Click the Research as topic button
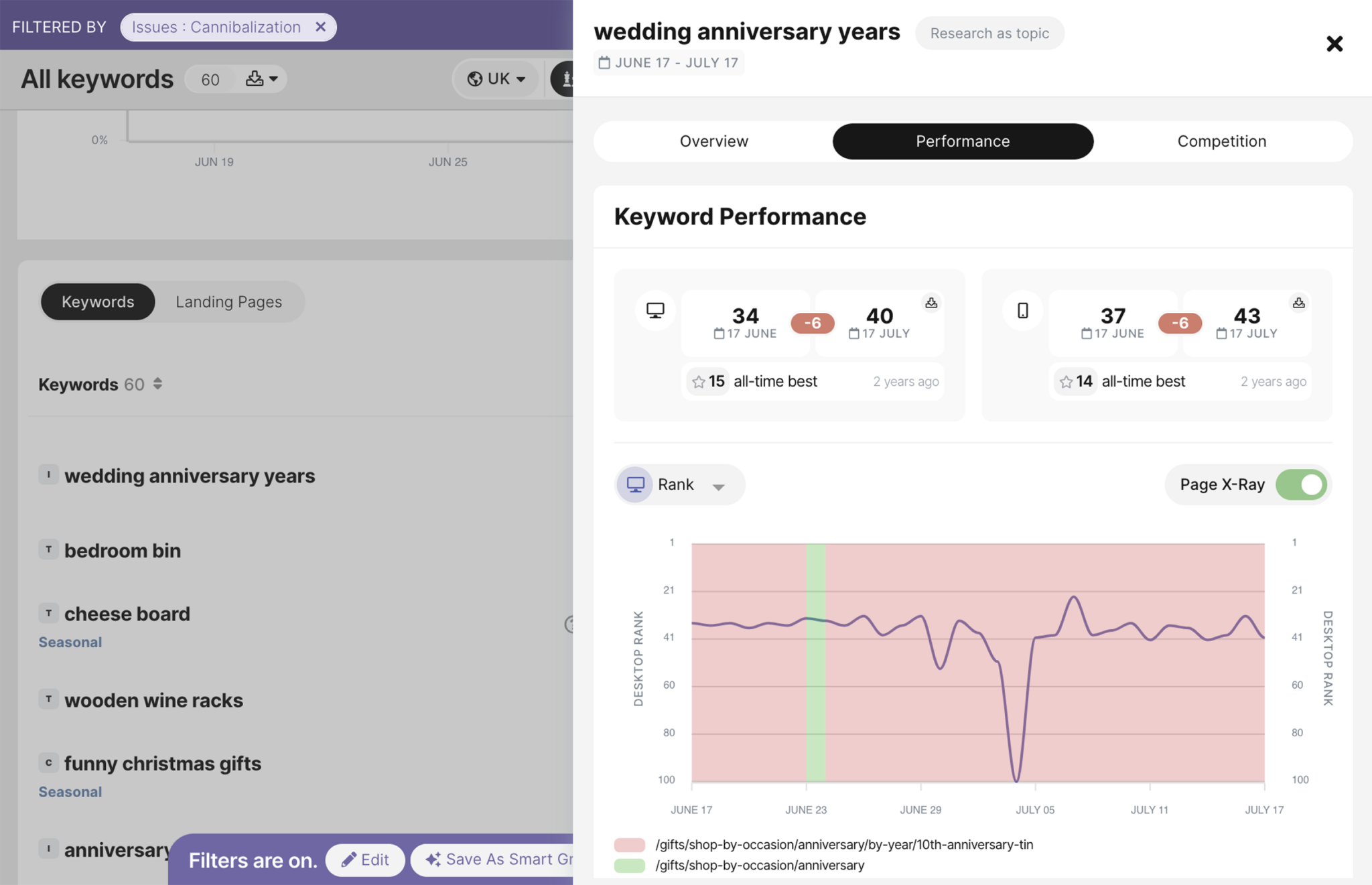Image resolution: width=1372 pixels, height=885 pixels. click(989, 32)
